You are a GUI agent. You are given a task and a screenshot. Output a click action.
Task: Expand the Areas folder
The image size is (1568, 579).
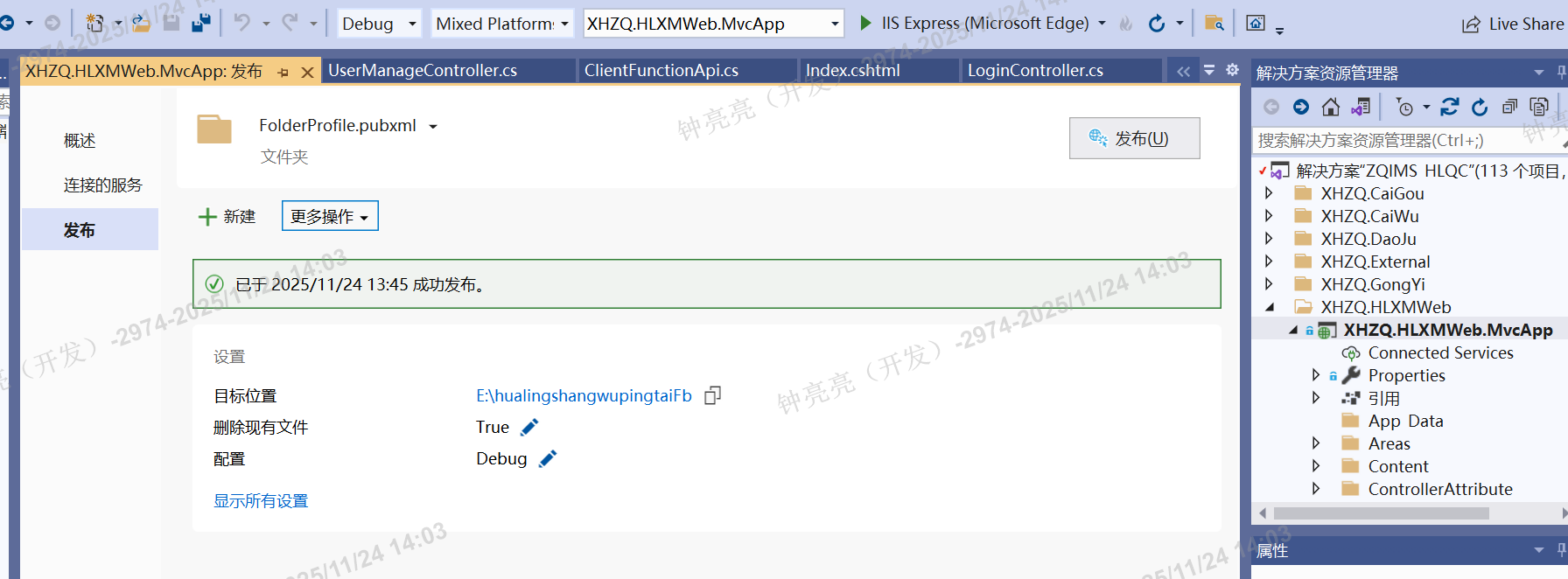1316,443
